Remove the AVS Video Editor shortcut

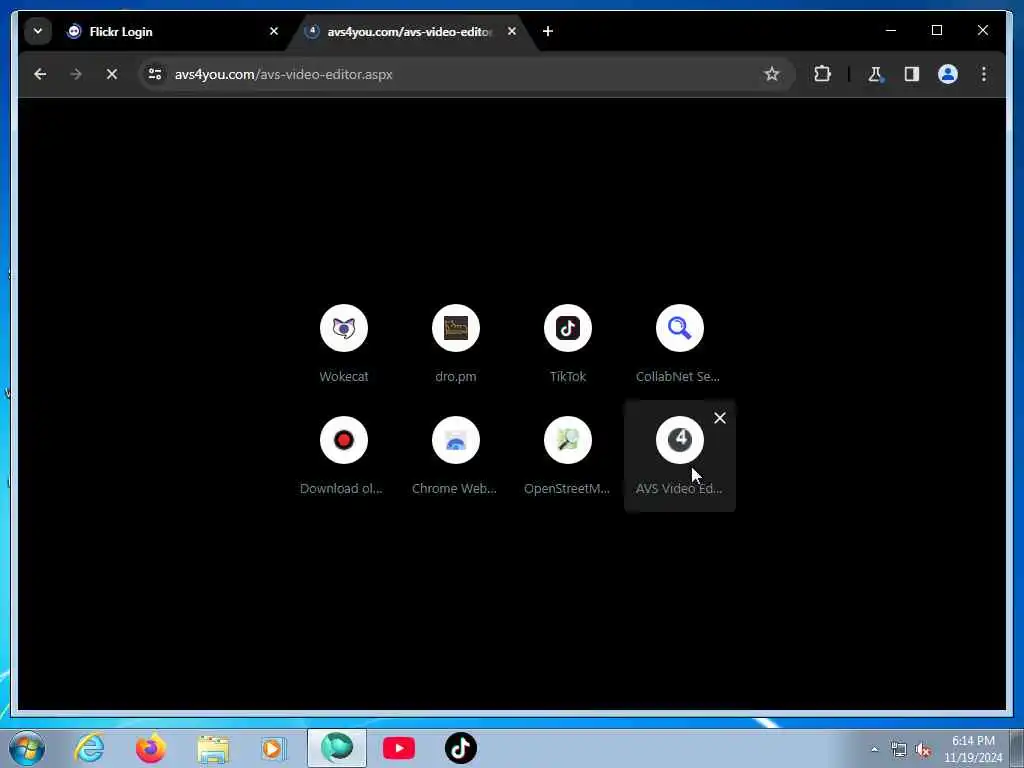tap(720, 418)
